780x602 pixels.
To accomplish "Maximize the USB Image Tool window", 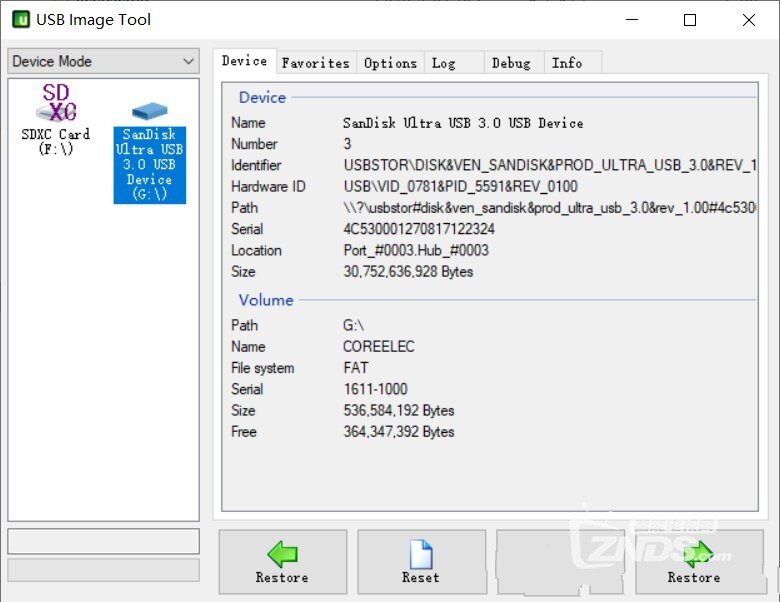I will coord(690,20).
